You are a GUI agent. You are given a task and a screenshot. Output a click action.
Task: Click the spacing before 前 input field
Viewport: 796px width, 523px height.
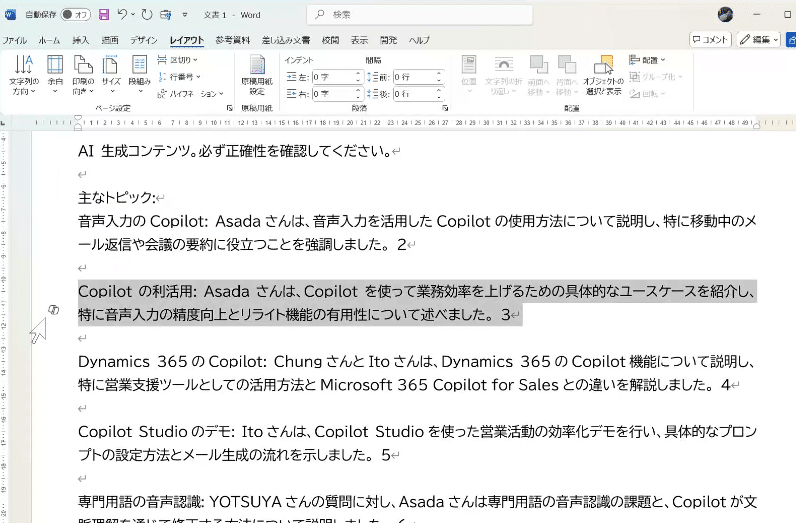(414, 77)
